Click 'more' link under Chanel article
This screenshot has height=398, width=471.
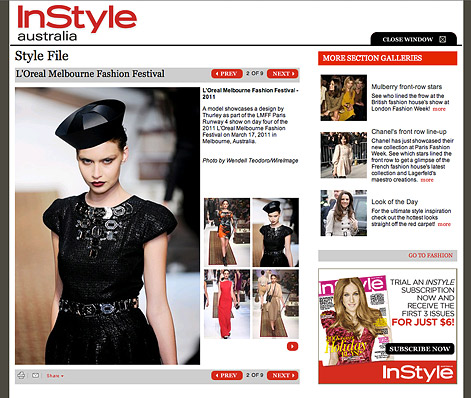coord(427,180)
